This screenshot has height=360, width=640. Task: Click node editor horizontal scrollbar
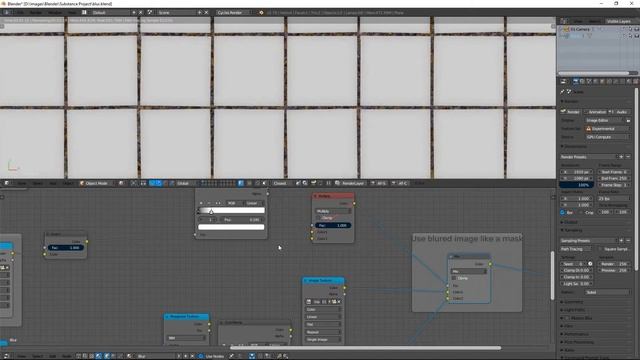click(x=366, y=348)
